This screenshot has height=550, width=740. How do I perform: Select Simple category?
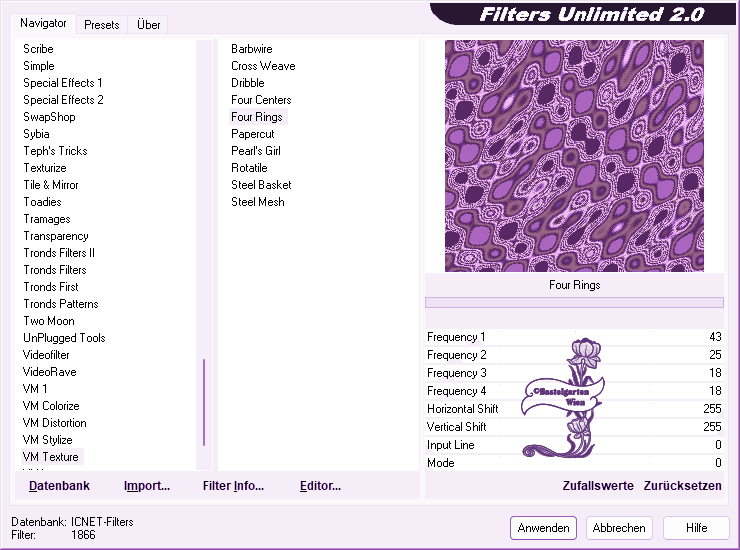pos(39,66)
